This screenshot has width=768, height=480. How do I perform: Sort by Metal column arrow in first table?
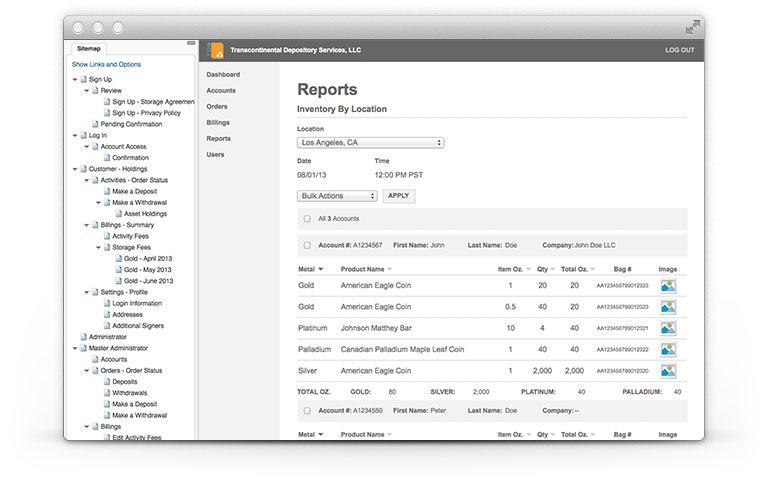[321, 269]
